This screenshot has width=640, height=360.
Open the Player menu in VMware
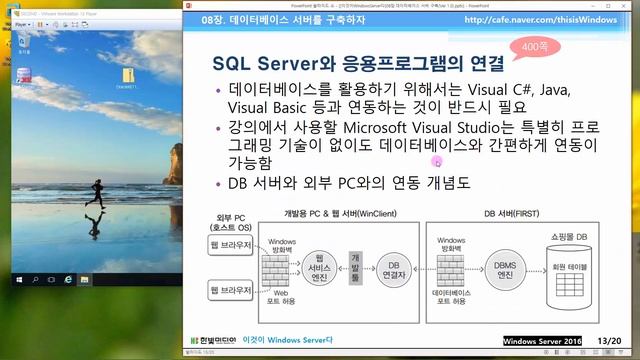click(23, 24)
